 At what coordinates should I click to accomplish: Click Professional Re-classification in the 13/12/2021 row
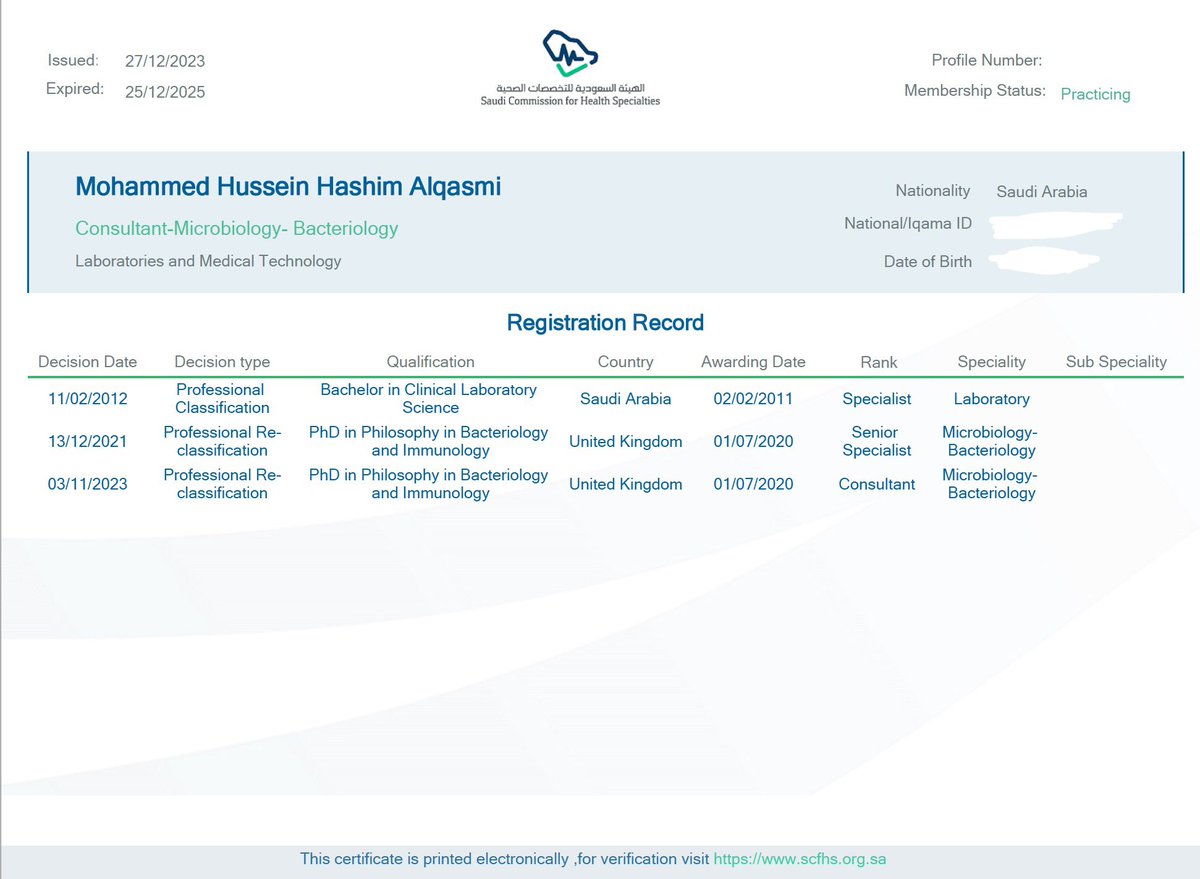click(x=222, y=441)
